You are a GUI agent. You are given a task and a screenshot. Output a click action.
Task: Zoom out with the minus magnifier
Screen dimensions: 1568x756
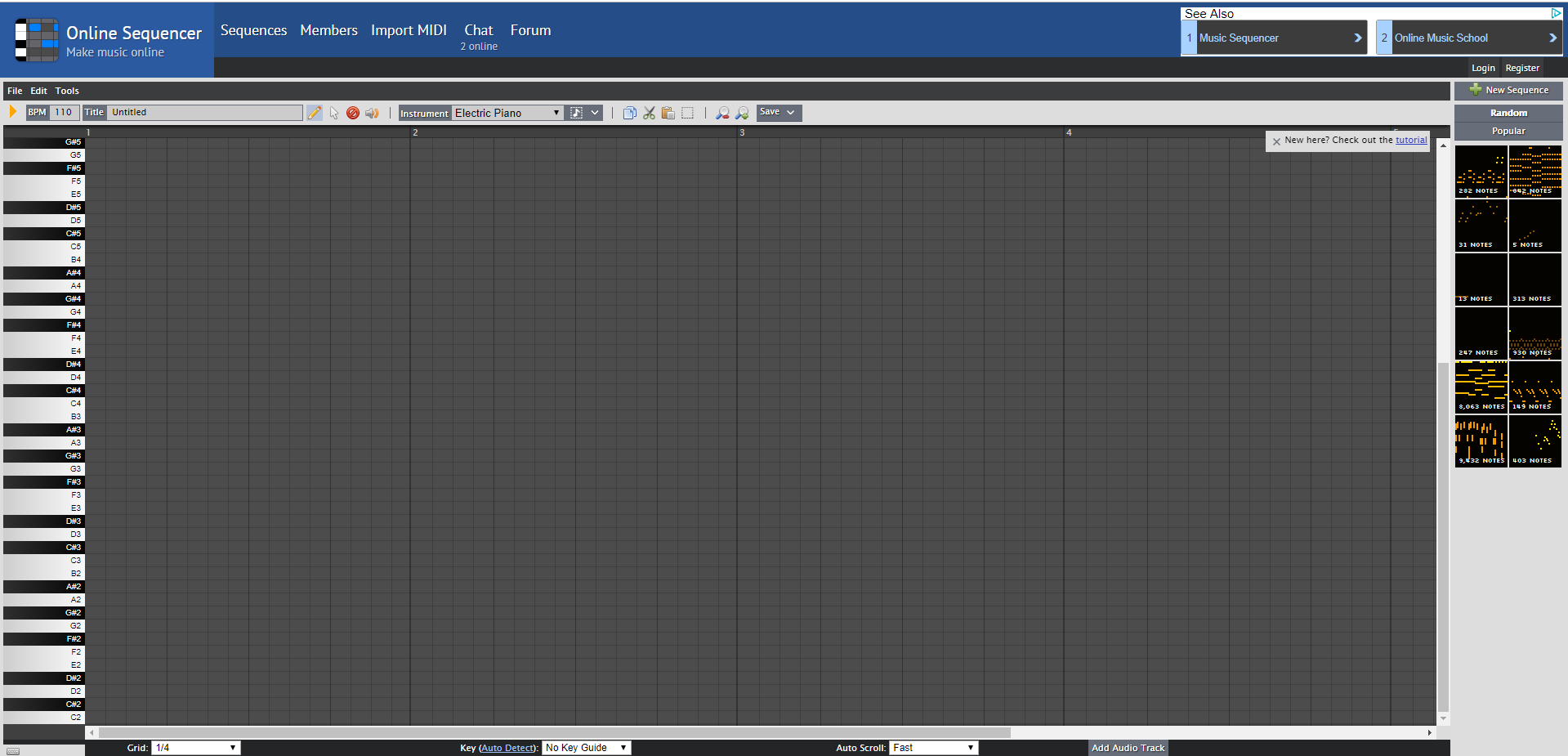[722, 113]
